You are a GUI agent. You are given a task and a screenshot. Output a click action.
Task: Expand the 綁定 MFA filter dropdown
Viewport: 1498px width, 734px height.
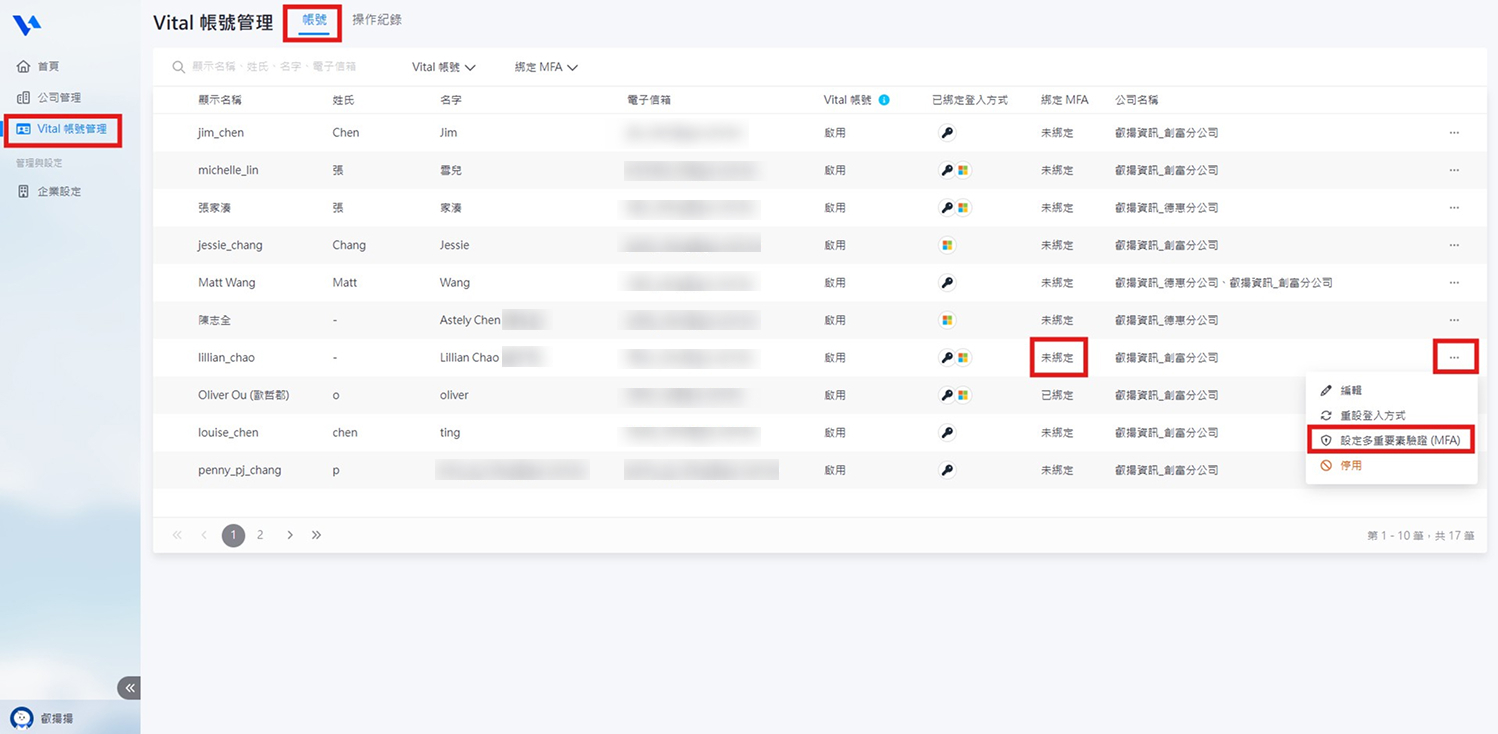tap(546, 67)
